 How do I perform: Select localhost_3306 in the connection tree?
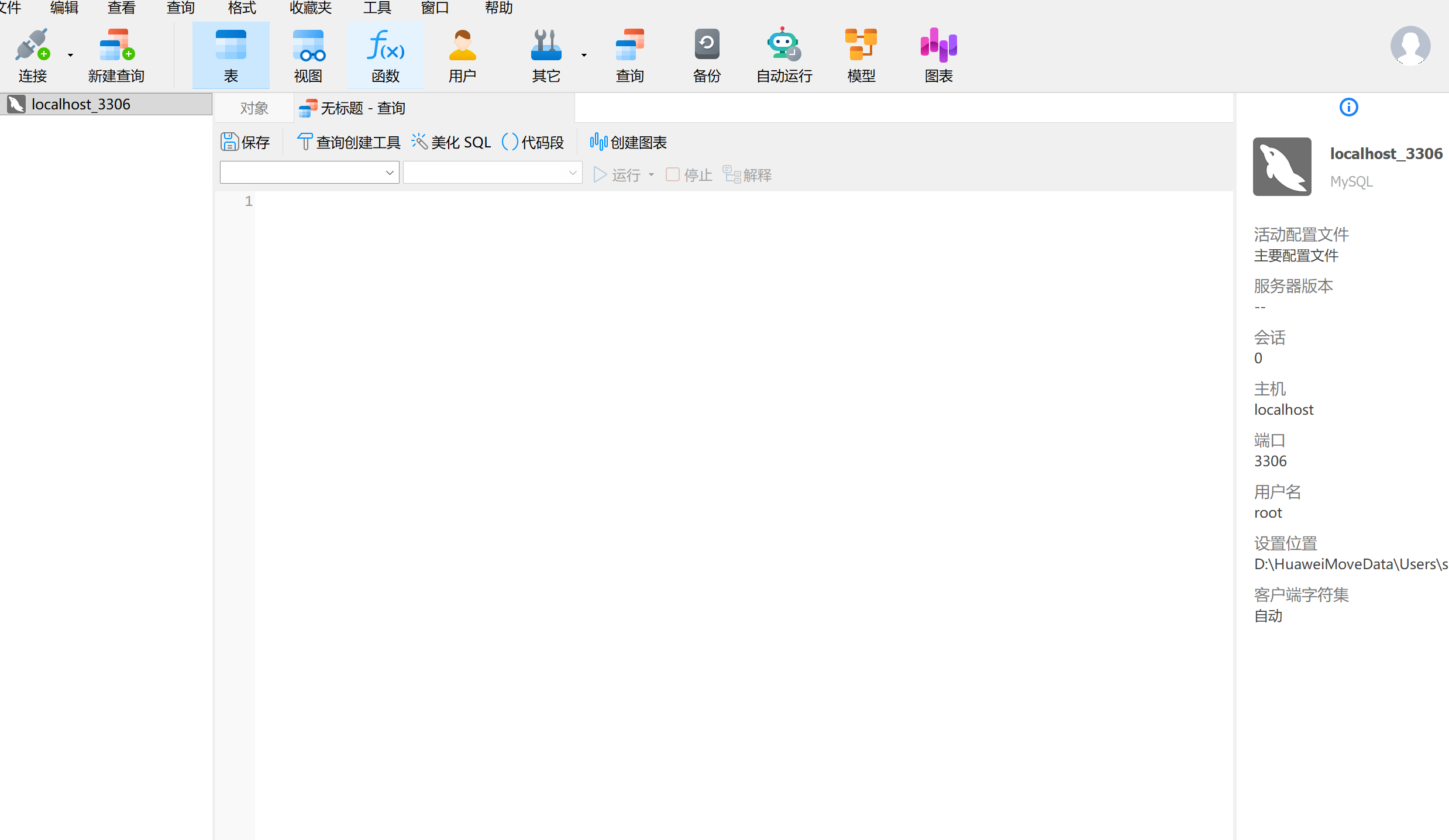click(81, 104)
